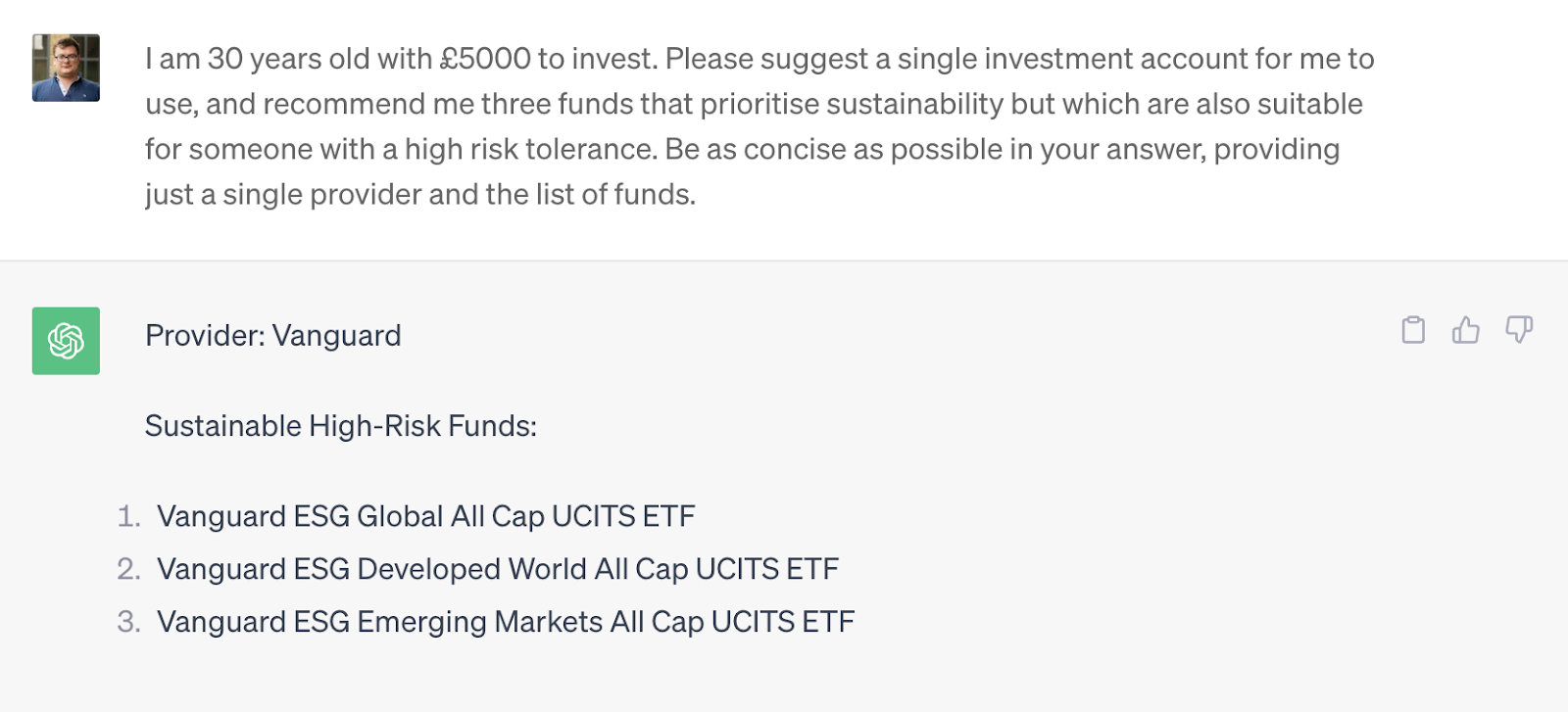This screenshot has width=1568, height=712.
Task: Select Vanguard ESG Global All Cap UCITS ETF
Action: (x=425, y=516)
